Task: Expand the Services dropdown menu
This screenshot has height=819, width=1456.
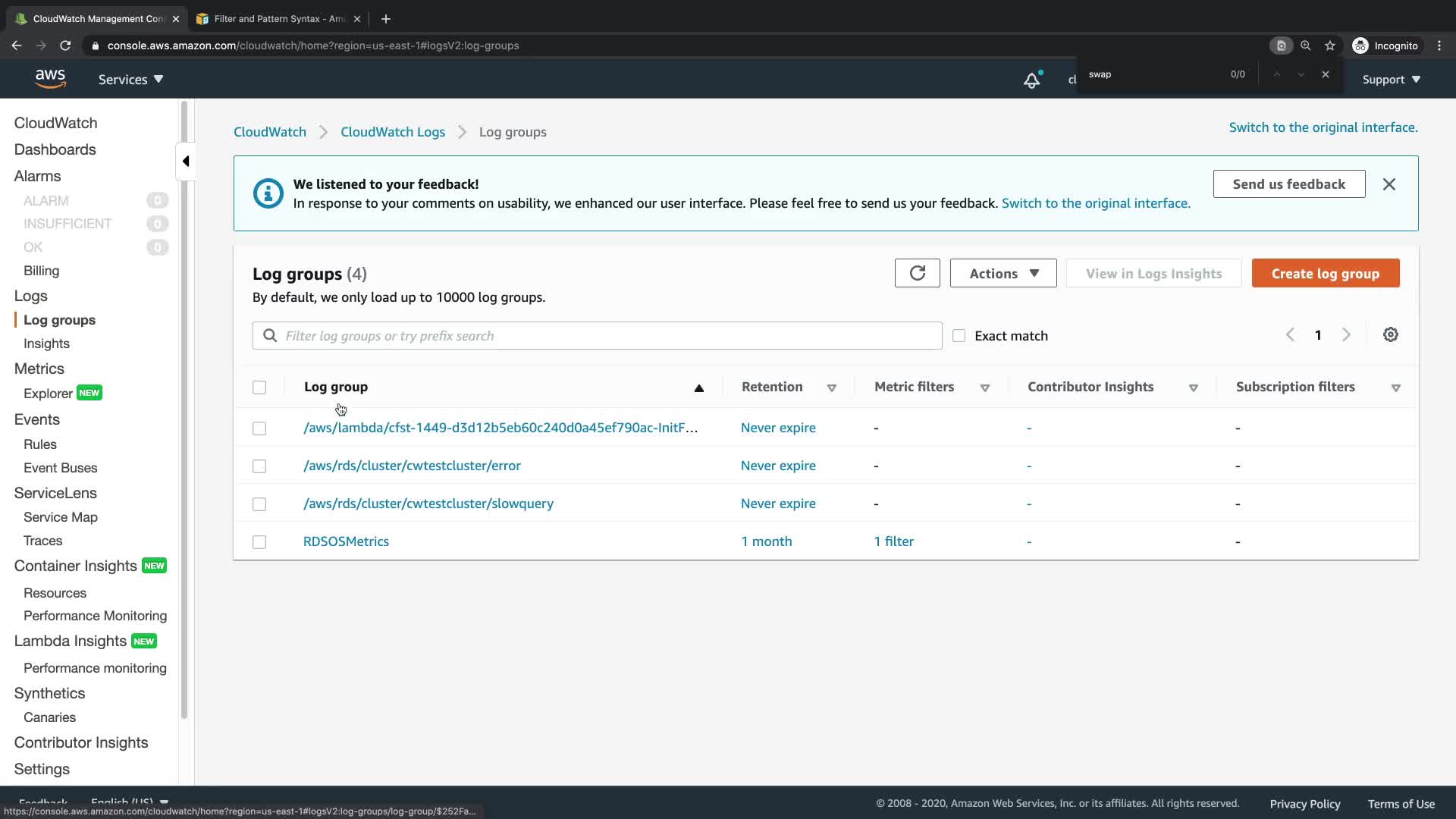Action: click(130, 80)
